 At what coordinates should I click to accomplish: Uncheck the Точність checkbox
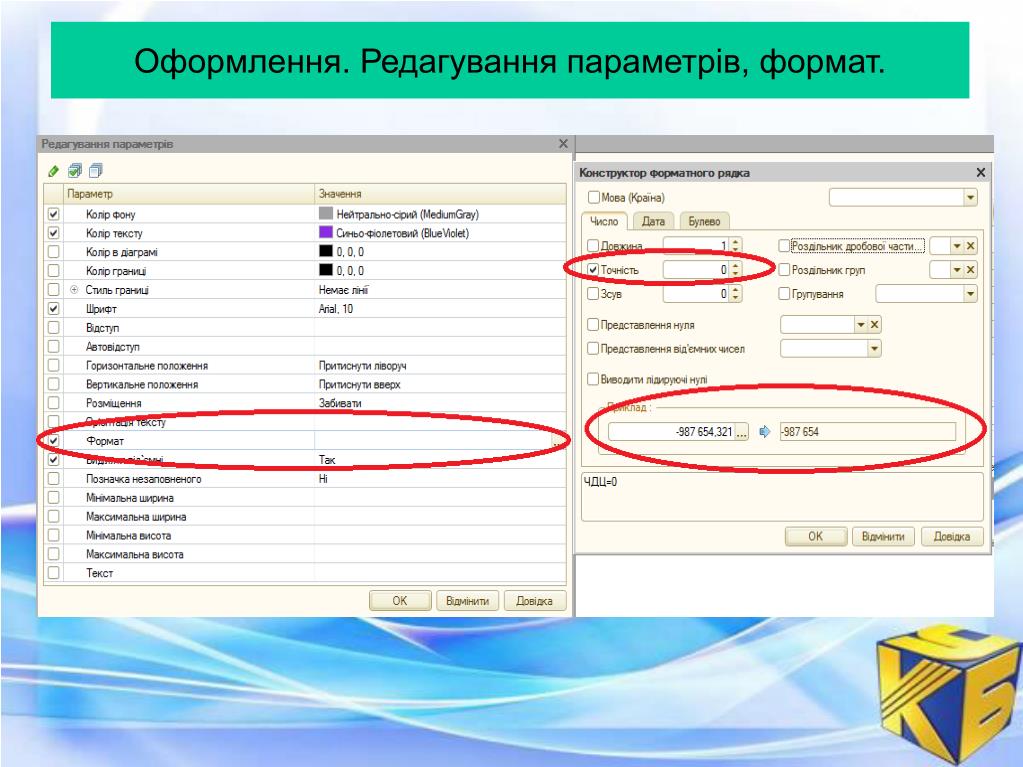[593, 269]
